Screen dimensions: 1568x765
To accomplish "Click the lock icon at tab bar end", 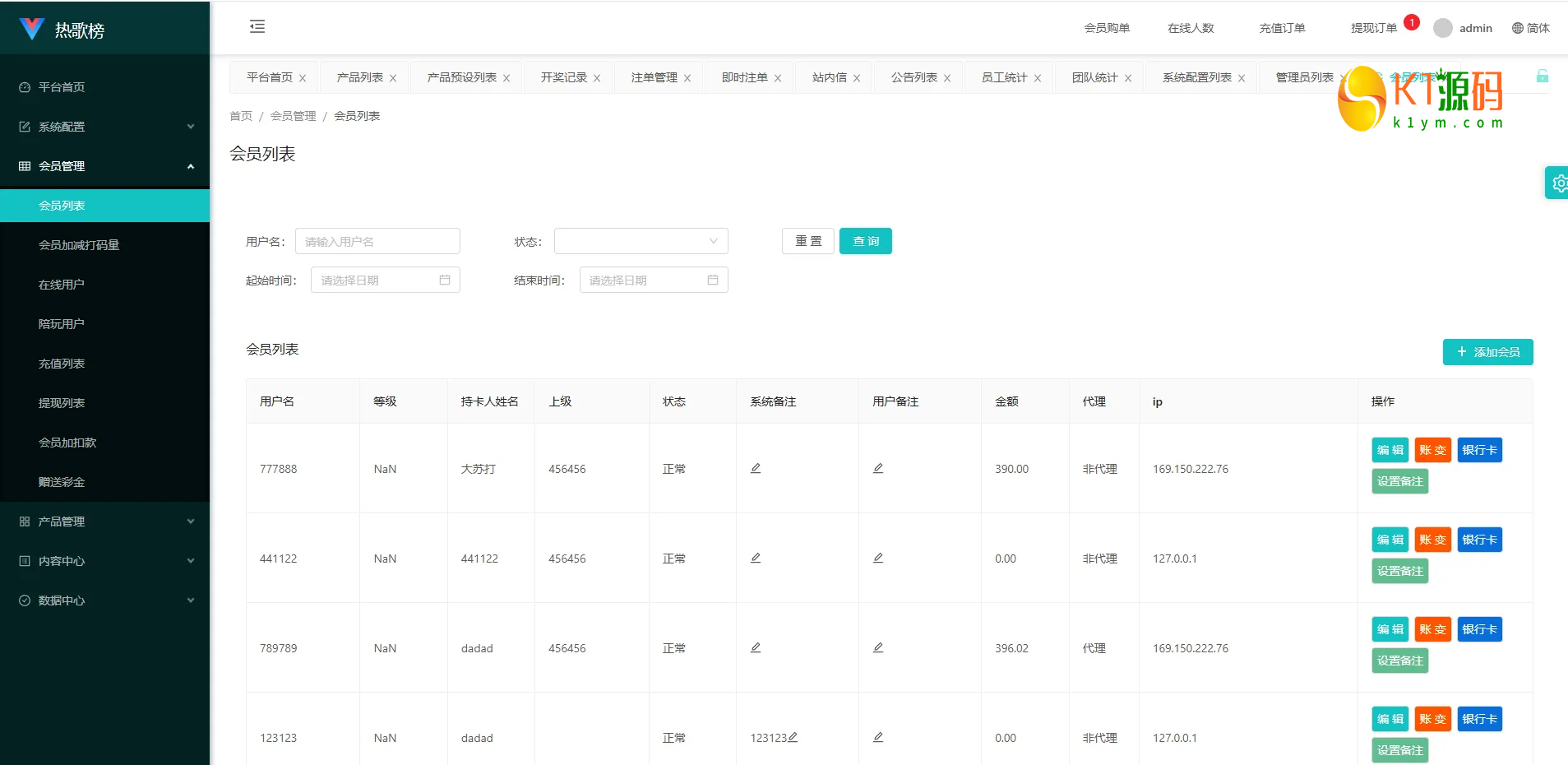I will (1543, 76).
